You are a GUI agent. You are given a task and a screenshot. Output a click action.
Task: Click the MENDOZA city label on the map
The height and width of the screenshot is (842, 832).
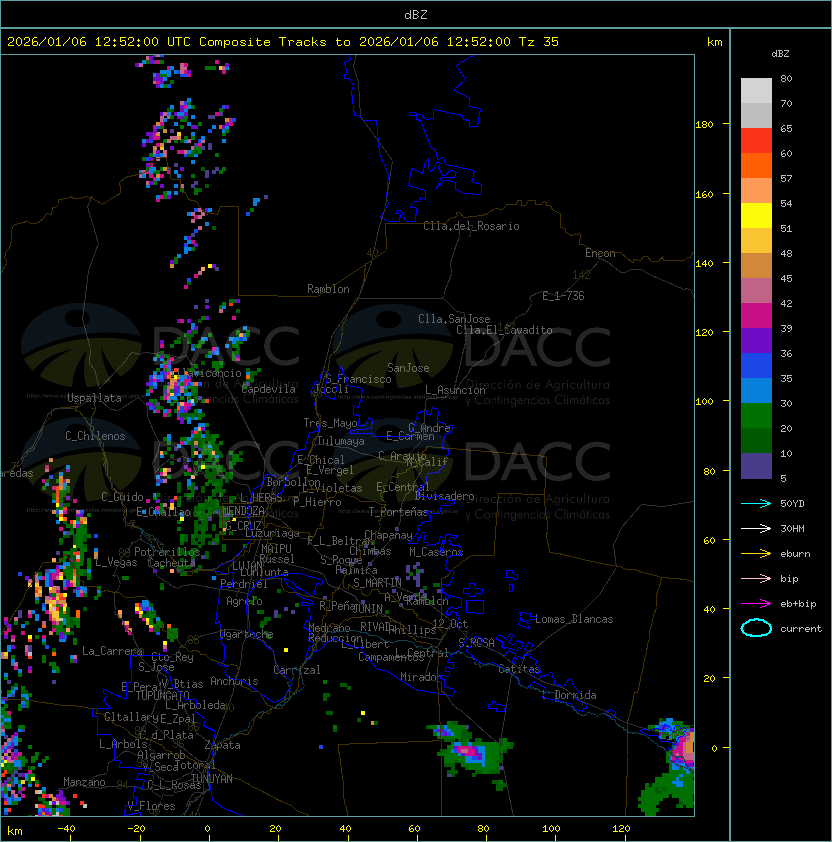(x=243, y=510)
